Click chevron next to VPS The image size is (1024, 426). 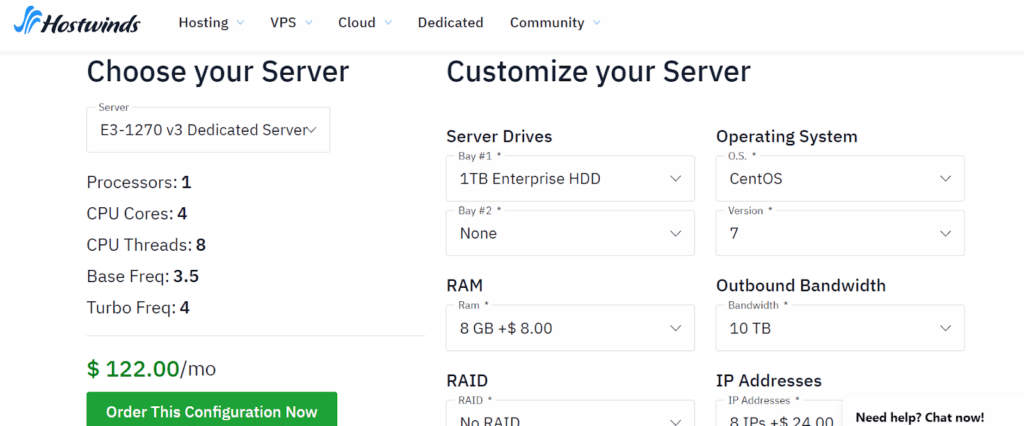(x=308, y=23)
